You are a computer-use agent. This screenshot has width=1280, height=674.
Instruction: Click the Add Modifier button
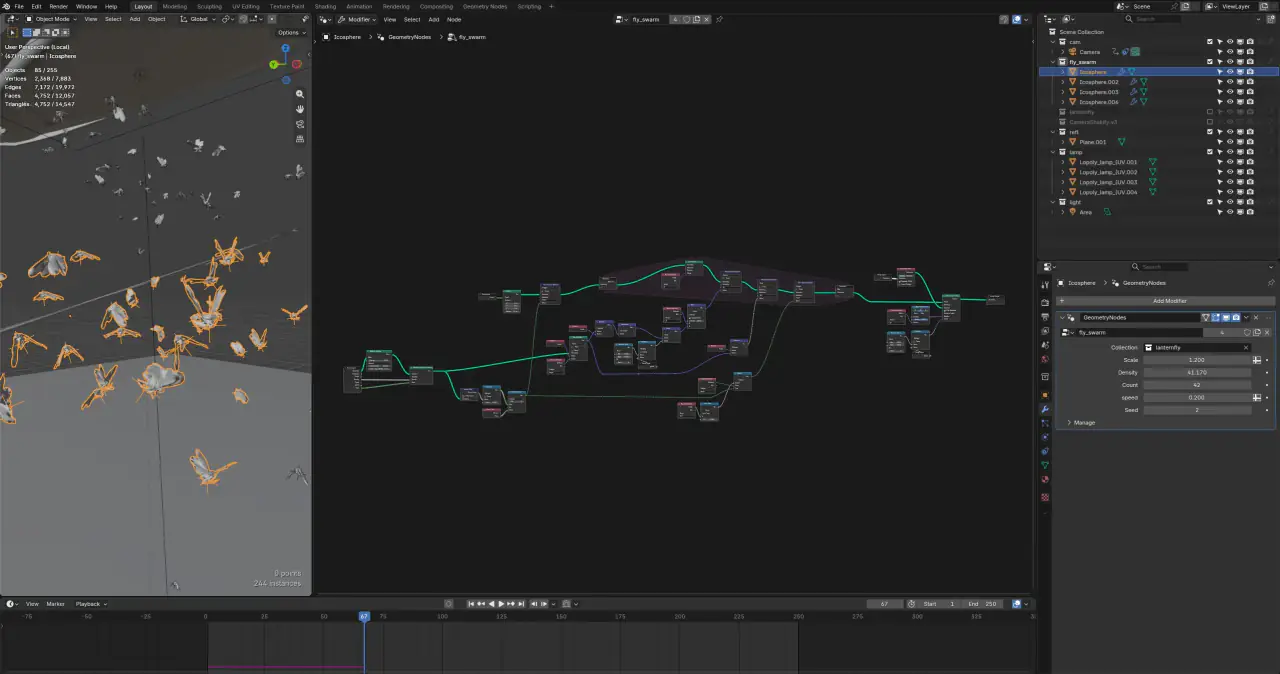[x=1165, y=301]
